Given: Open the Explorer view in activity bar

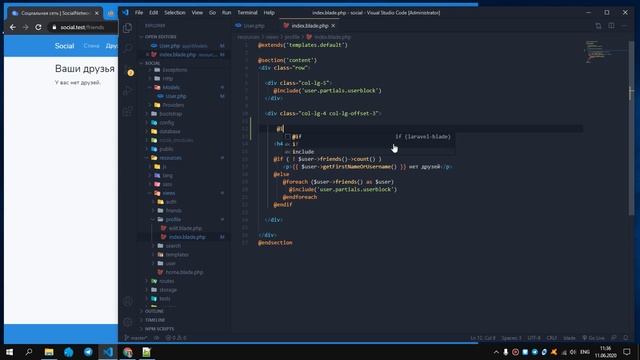Looking at the screenshot, I should coord(127,28).
